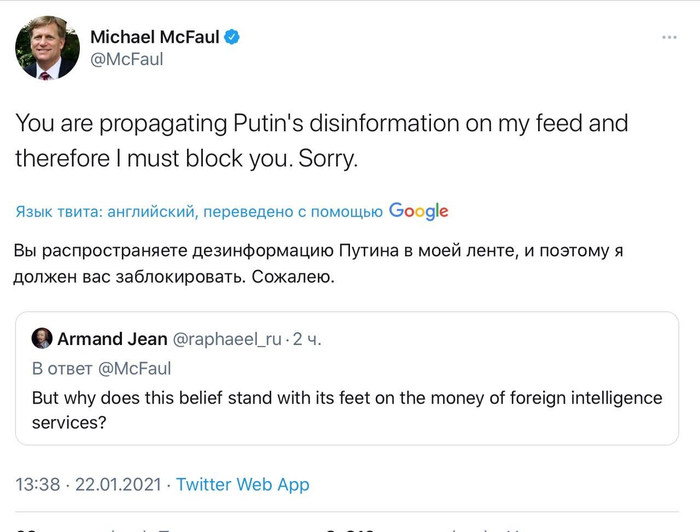700x532 pixels.
Task: Click the "2 ч." quoted tweet timestamp
Action: 307,339
